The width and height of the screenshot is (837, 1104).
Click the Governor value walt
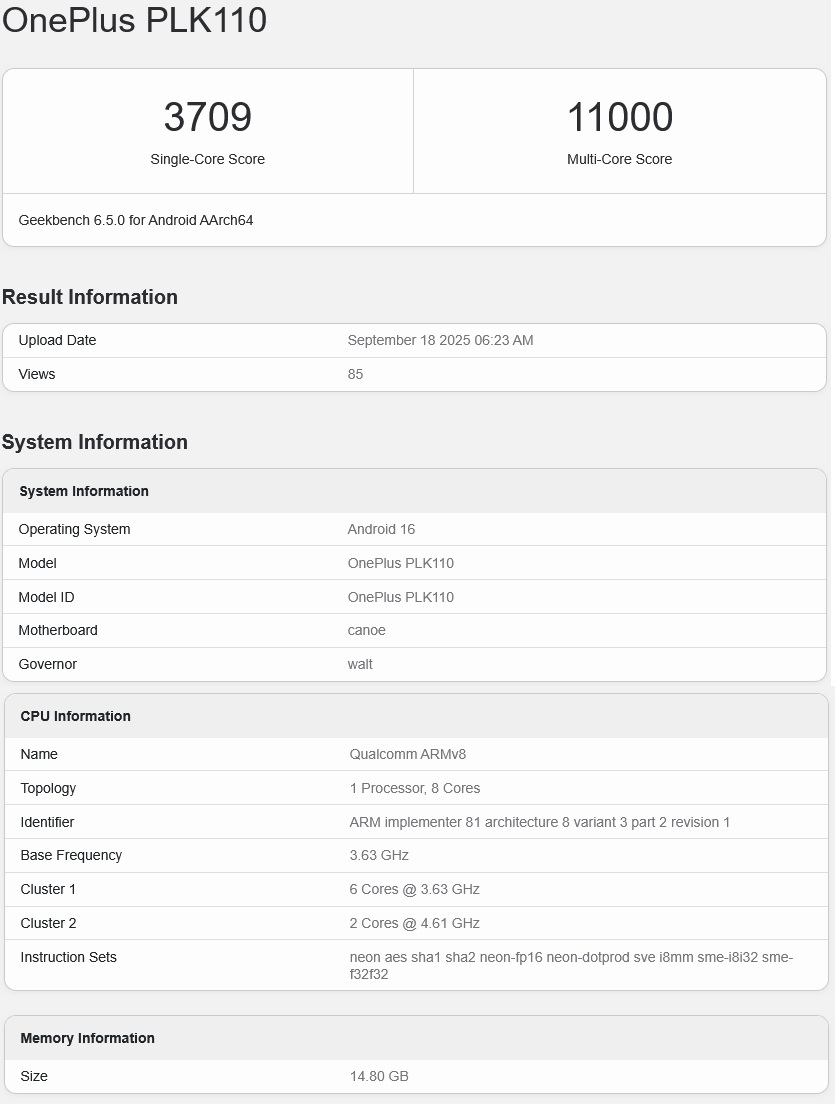[x=360, y=664]
